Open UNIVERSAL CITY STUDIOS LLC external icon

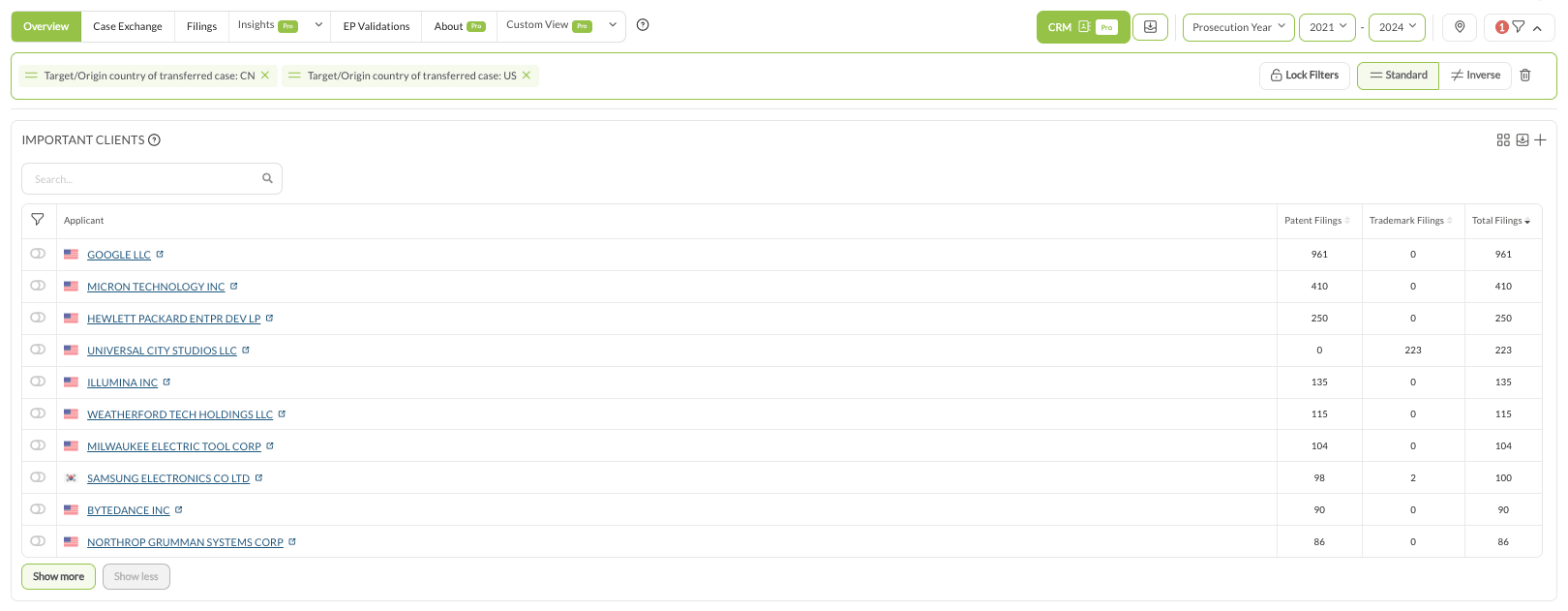(246, 351)
